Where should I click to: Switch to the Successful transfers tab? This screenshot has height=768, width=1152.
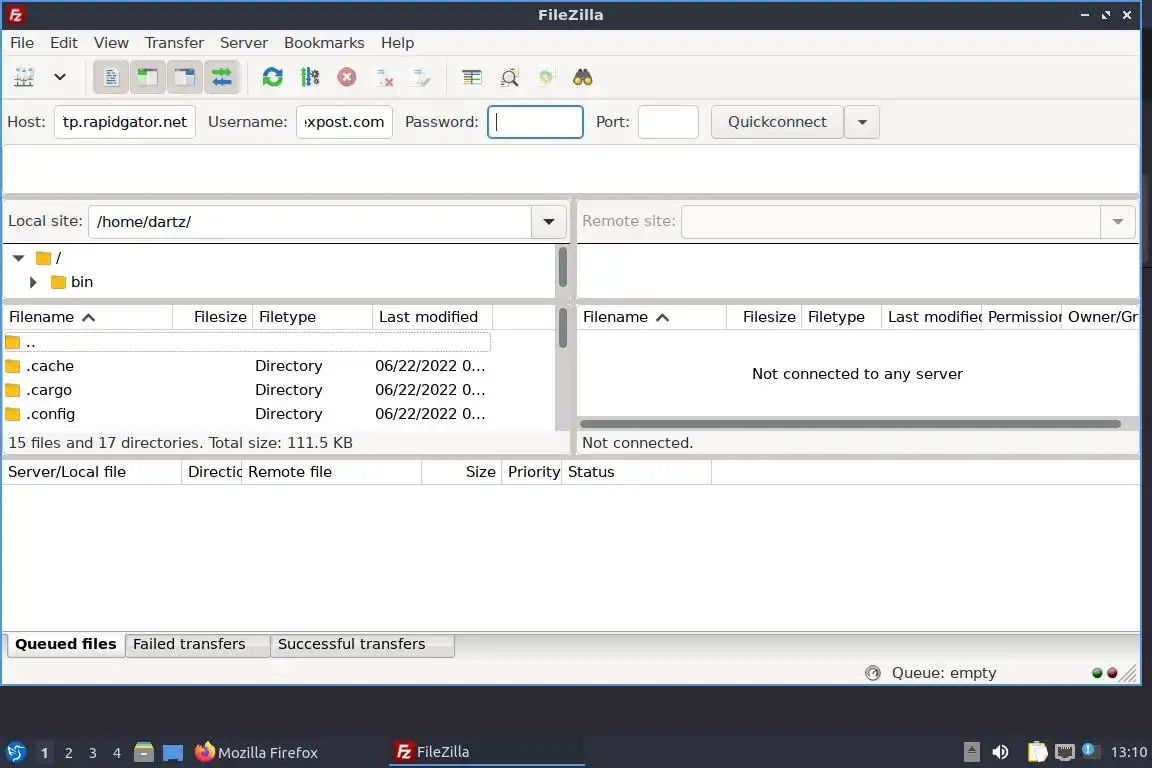point(362,645)
